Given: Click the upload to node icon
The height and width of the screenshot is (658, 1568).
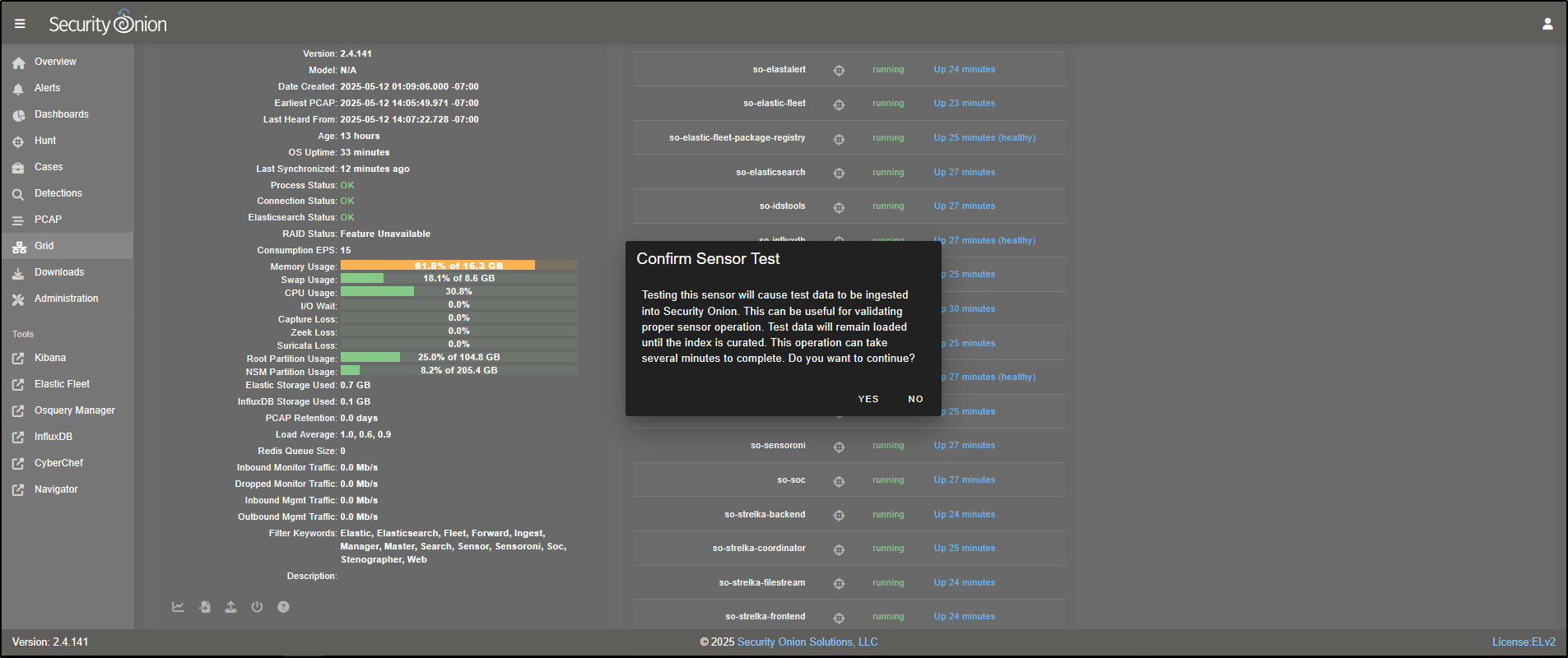Looking at the screenshot, I should coord(231,607).
